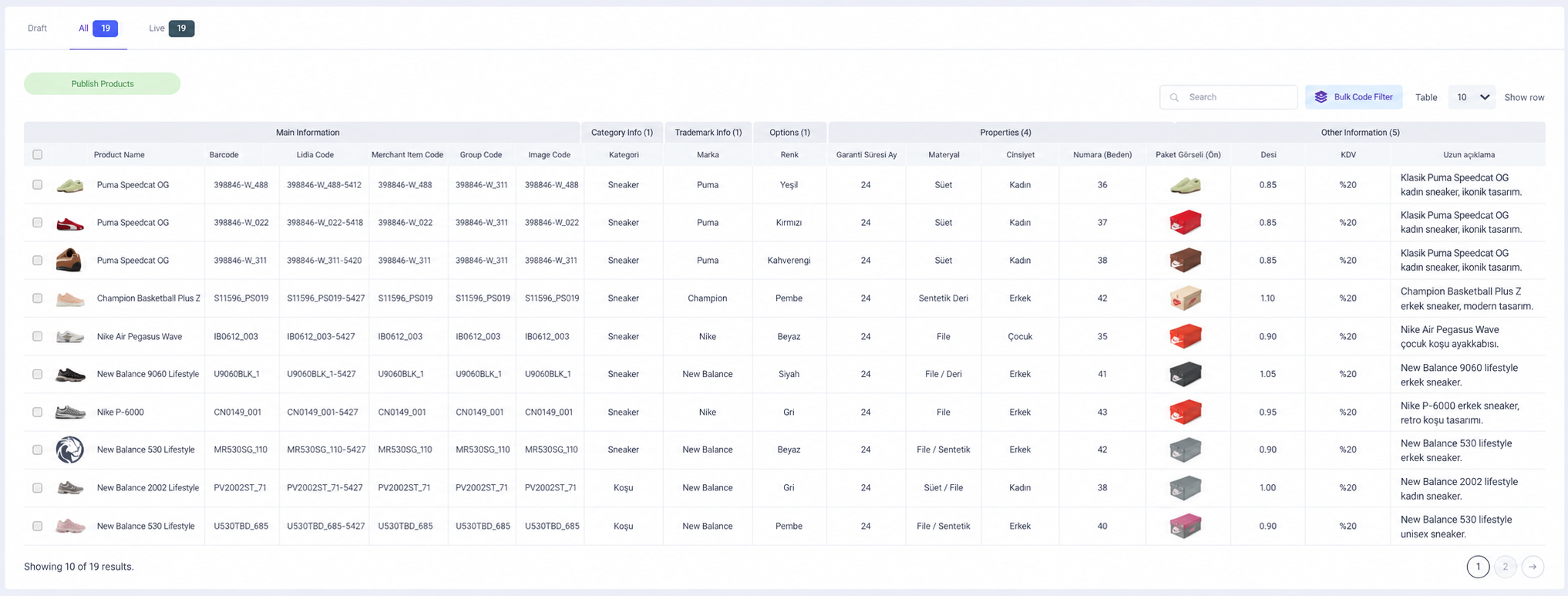1568x596 pixels.
Task: Open the pink package image for U530TBD_685 row
Action: pyautogui.click(x=1186, y=526)
